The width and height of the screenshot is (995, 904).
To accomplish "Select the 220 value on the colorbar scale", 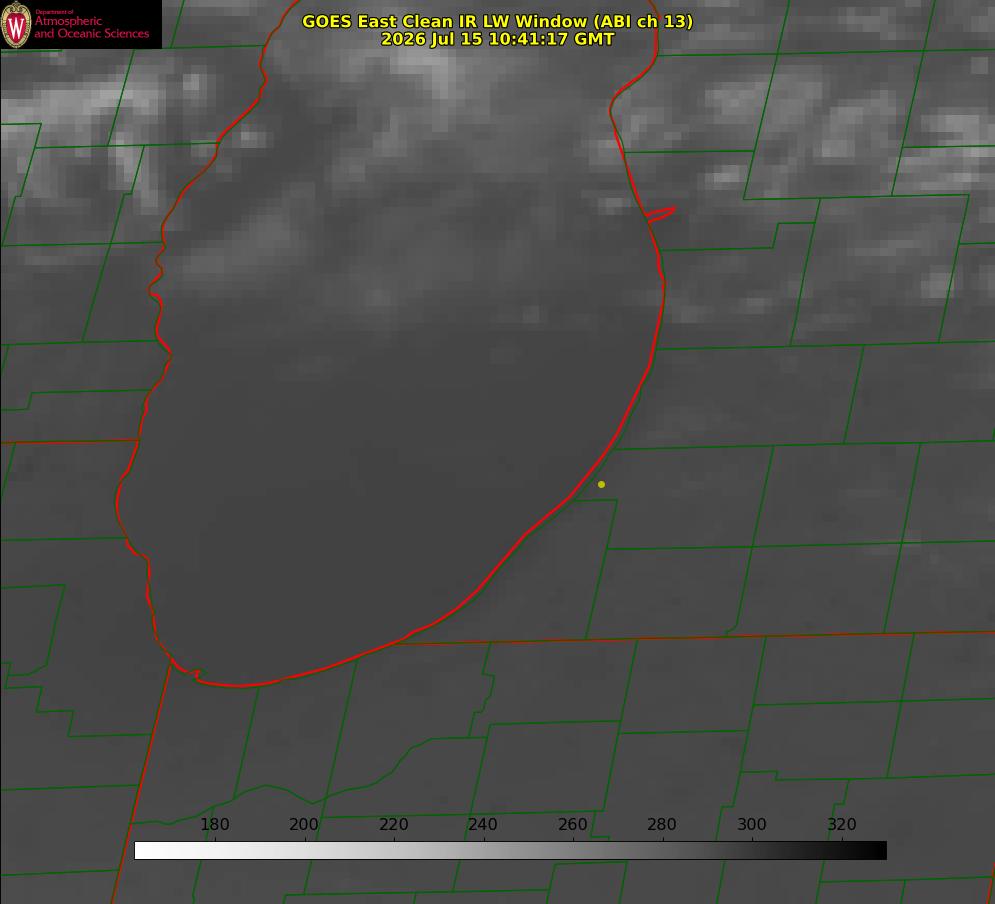I will pos(393,824).
